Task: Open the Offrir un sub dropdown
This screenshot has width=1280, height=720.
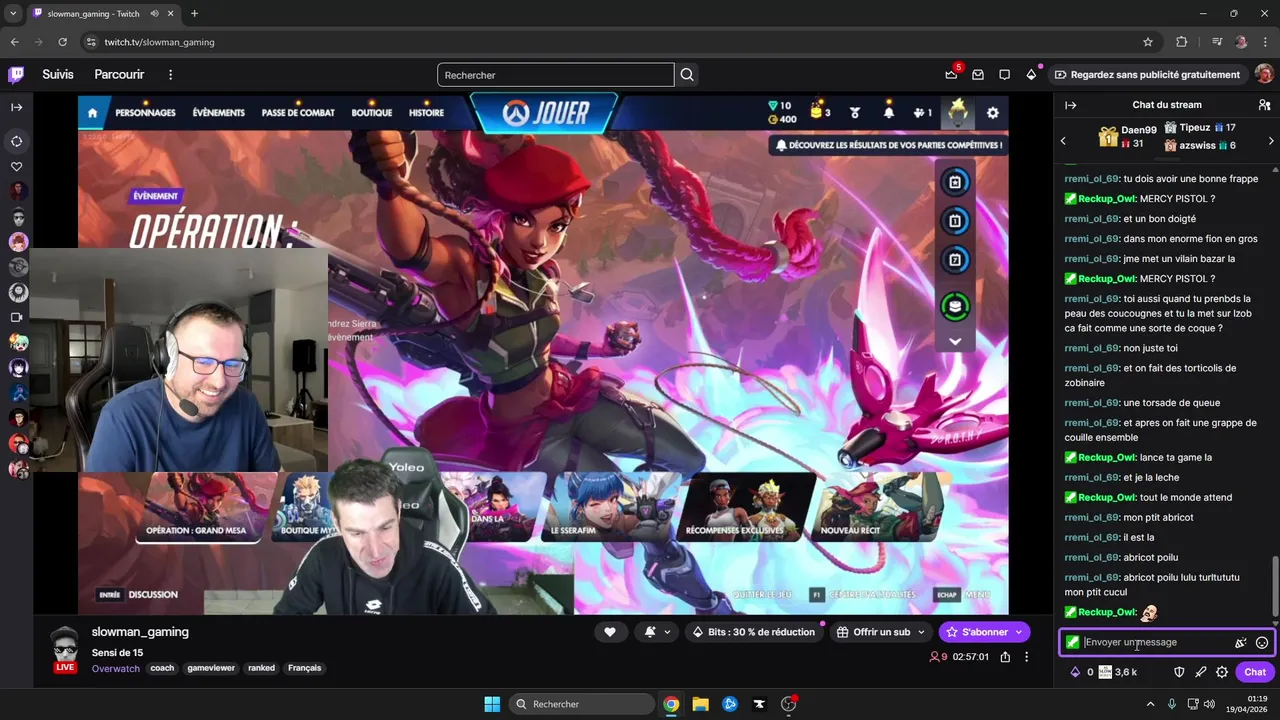Action: [881, 632]
